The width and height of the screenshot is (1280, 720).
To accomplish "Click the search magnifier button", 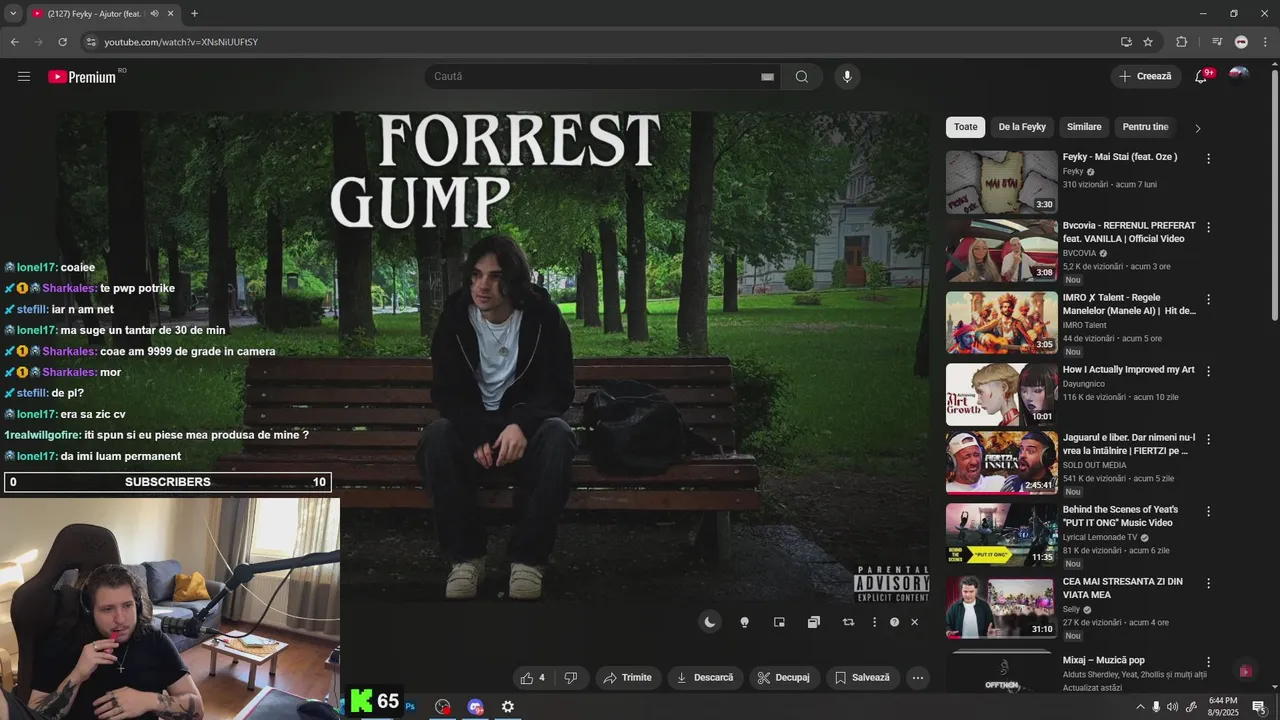I will coord(802,77).
